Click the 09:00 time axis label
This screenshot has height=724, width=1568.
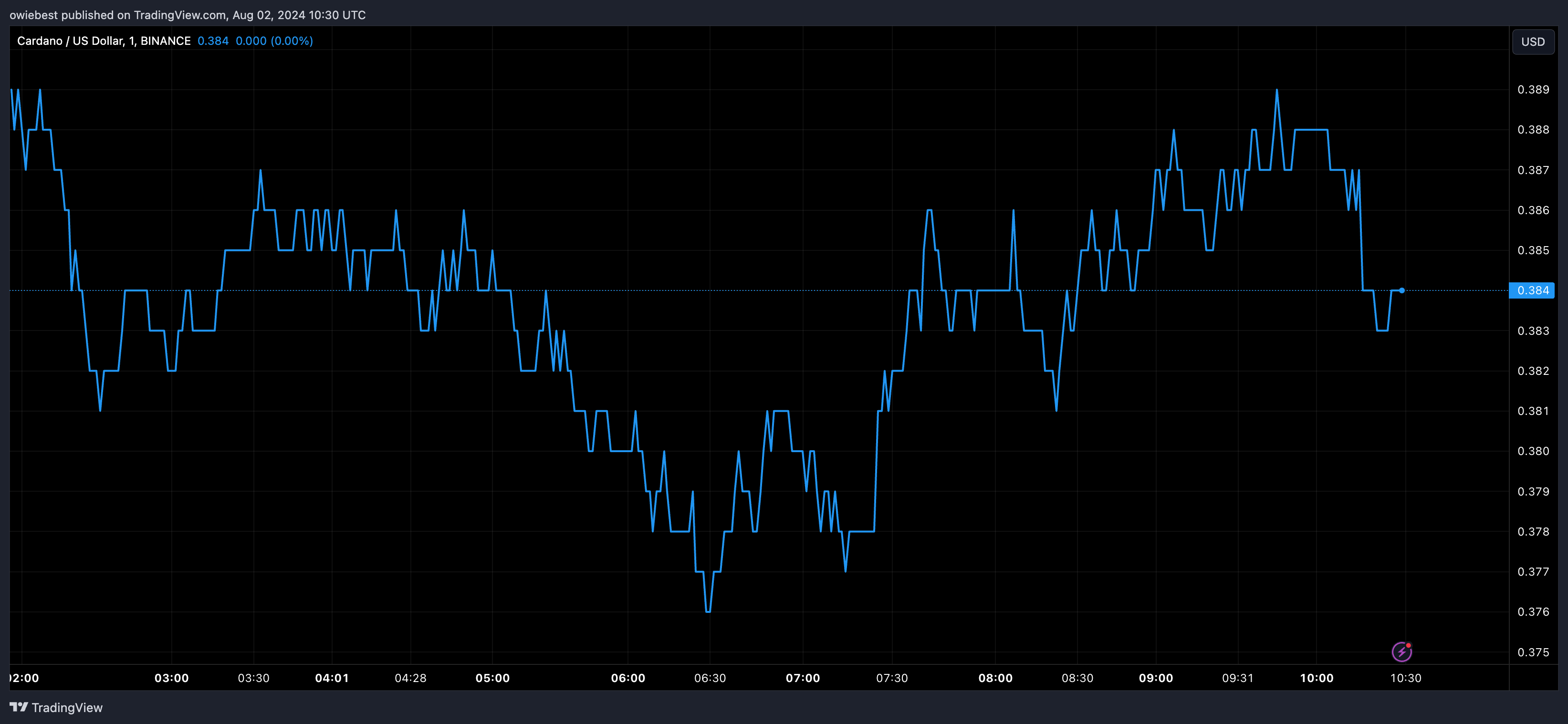coord(1156,678)
